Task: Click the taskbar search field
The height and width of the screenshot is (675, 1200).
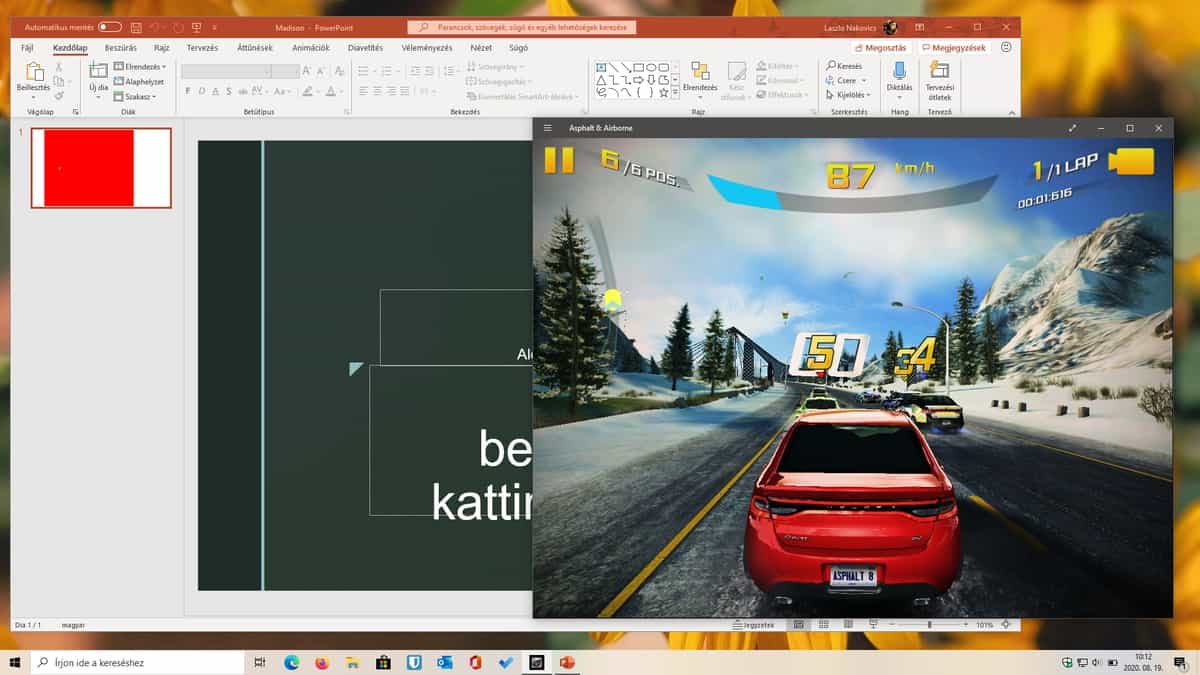Action: [138, 662]
